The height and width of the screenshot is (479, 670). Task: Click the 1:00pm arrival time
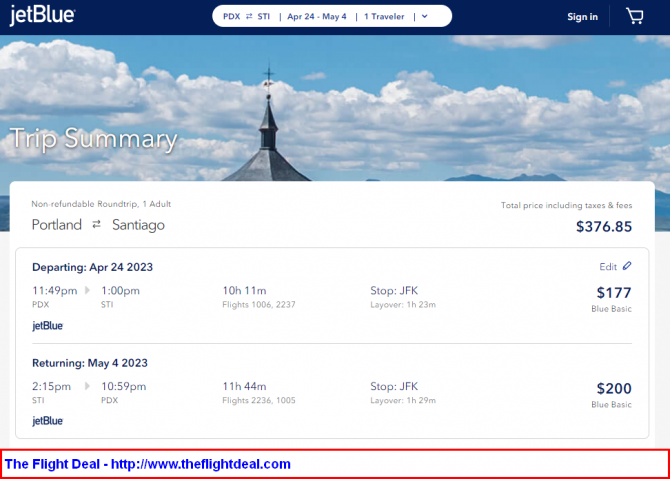(120, 291)
